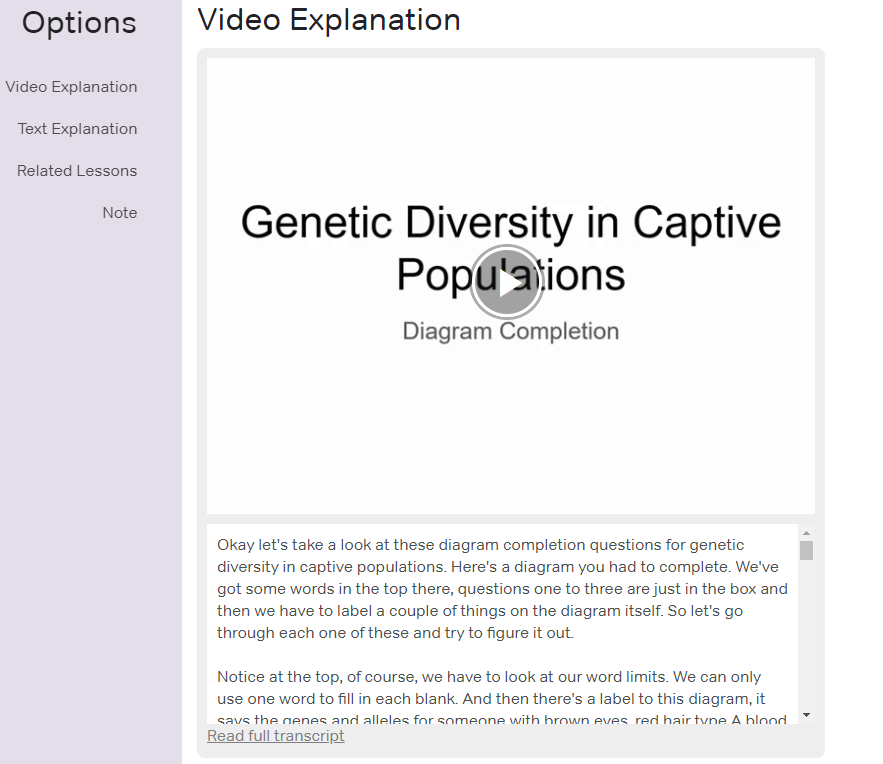Screen dimensions: 883x764
Task: Click the 'Diagram Completion' subtitle in the video
Action: click(x=510, y=331)
